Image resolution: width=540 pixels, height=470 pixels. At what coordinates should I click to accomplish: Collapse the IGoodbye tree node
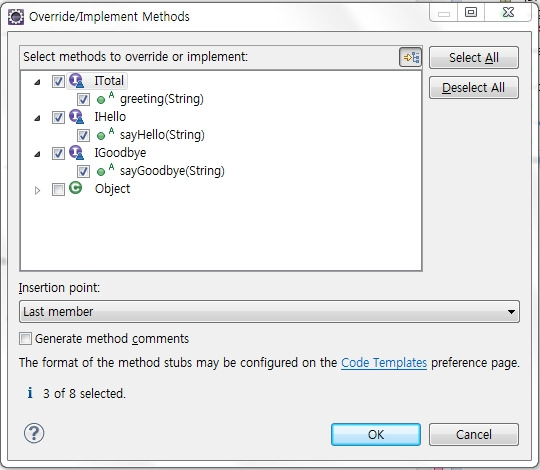(x=37, y=154)
